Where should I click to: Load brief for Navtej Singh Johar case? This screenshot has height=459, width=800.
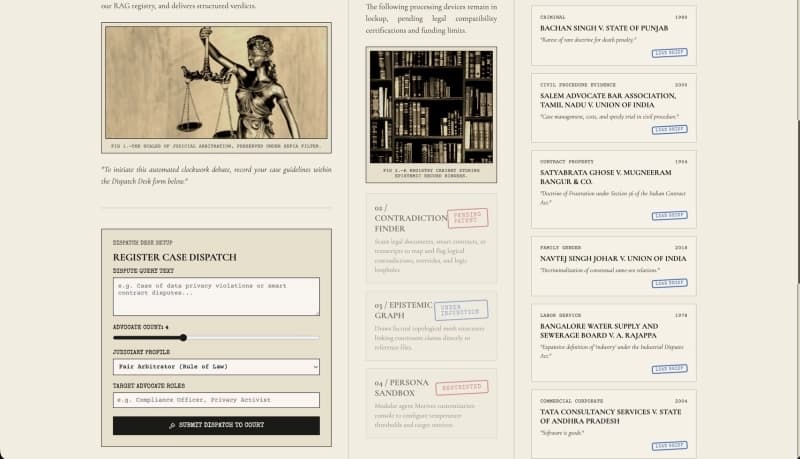(669, 283)
